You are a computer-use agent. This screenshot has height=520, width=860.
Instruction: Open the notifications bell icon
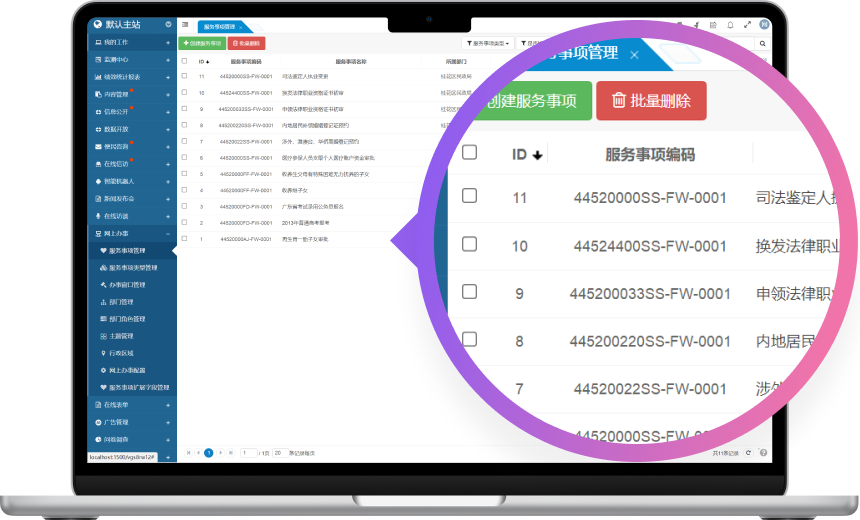pyautogui.click(x=730, y=24)
